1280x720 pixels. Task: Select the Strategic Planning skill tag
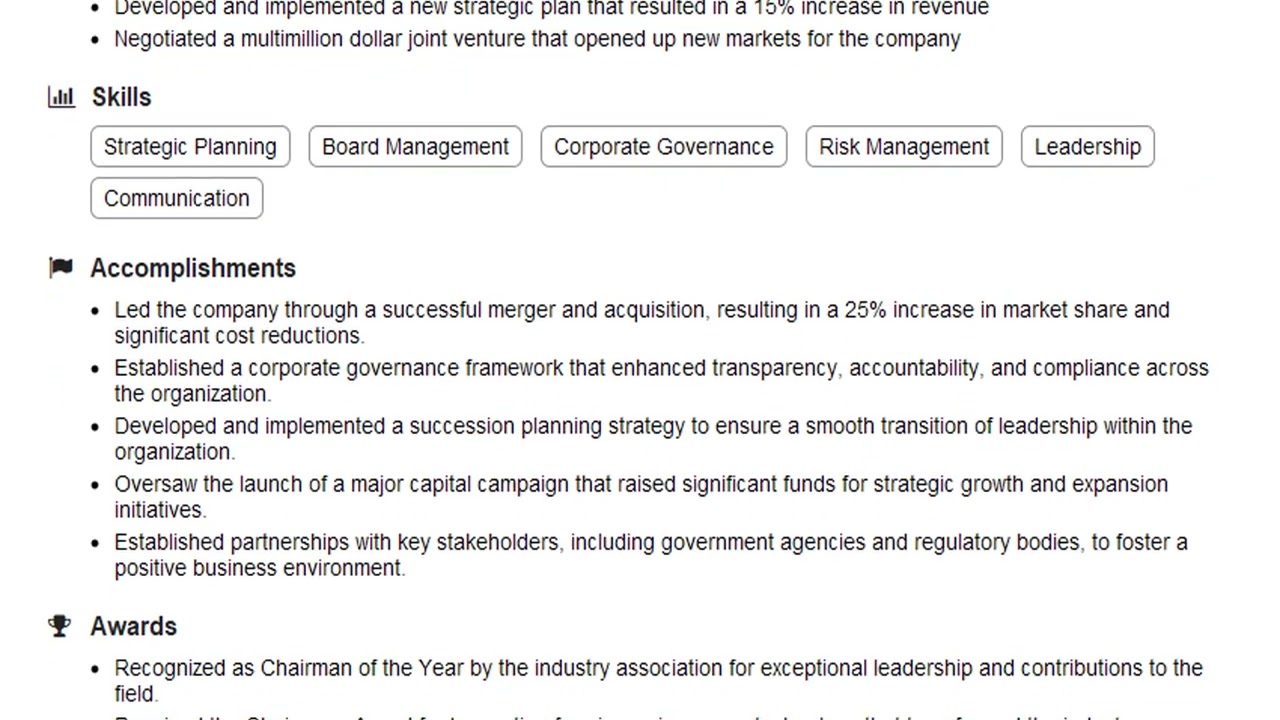click(190, 147)
